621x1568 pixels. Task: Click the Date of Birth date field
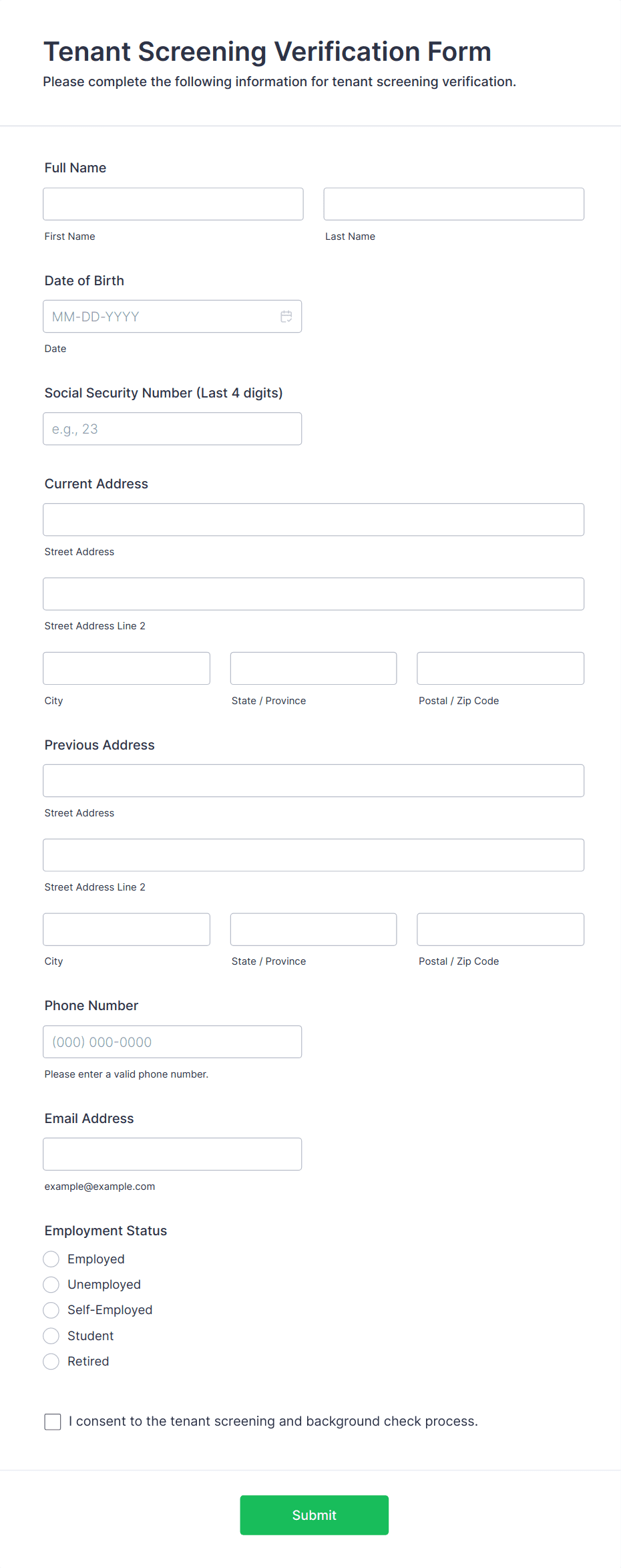click(160, 317)
